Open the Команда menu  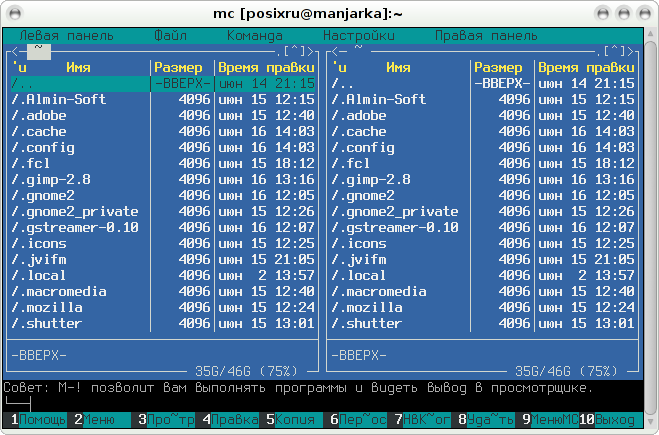pos(255,36)
